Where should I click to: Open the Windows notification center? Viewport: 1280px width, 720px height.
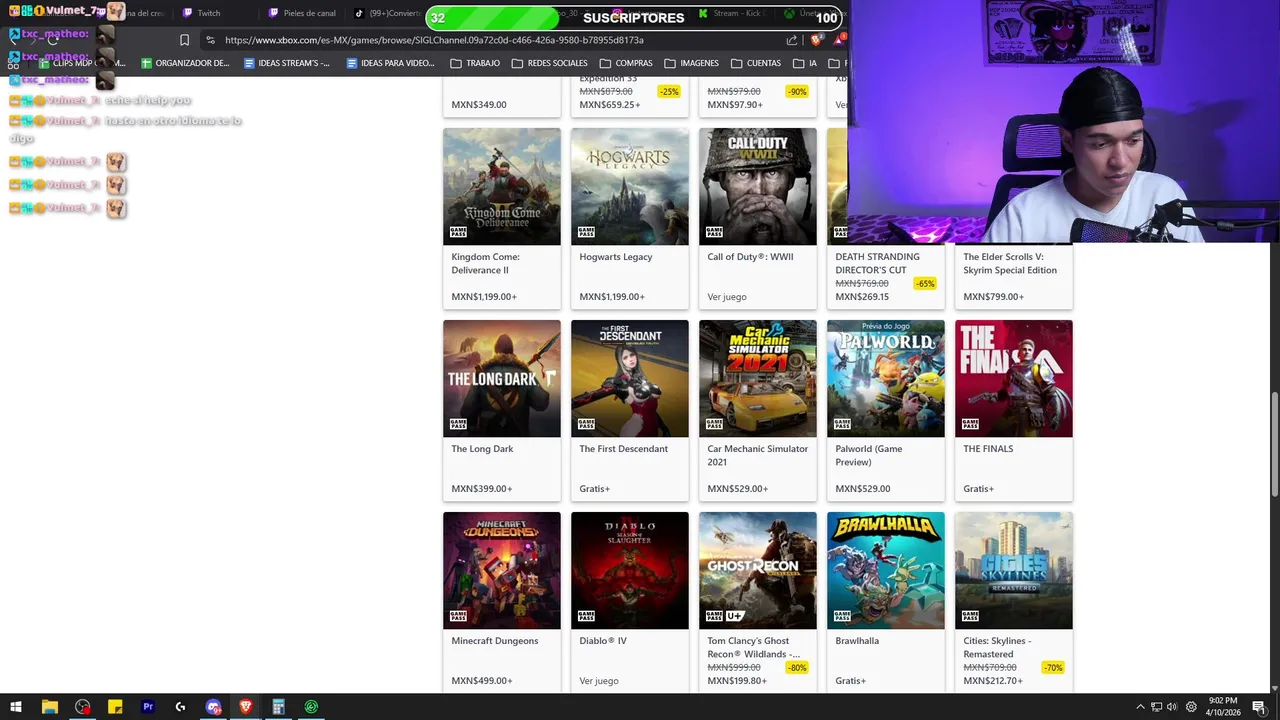(x=1259, y=707)
